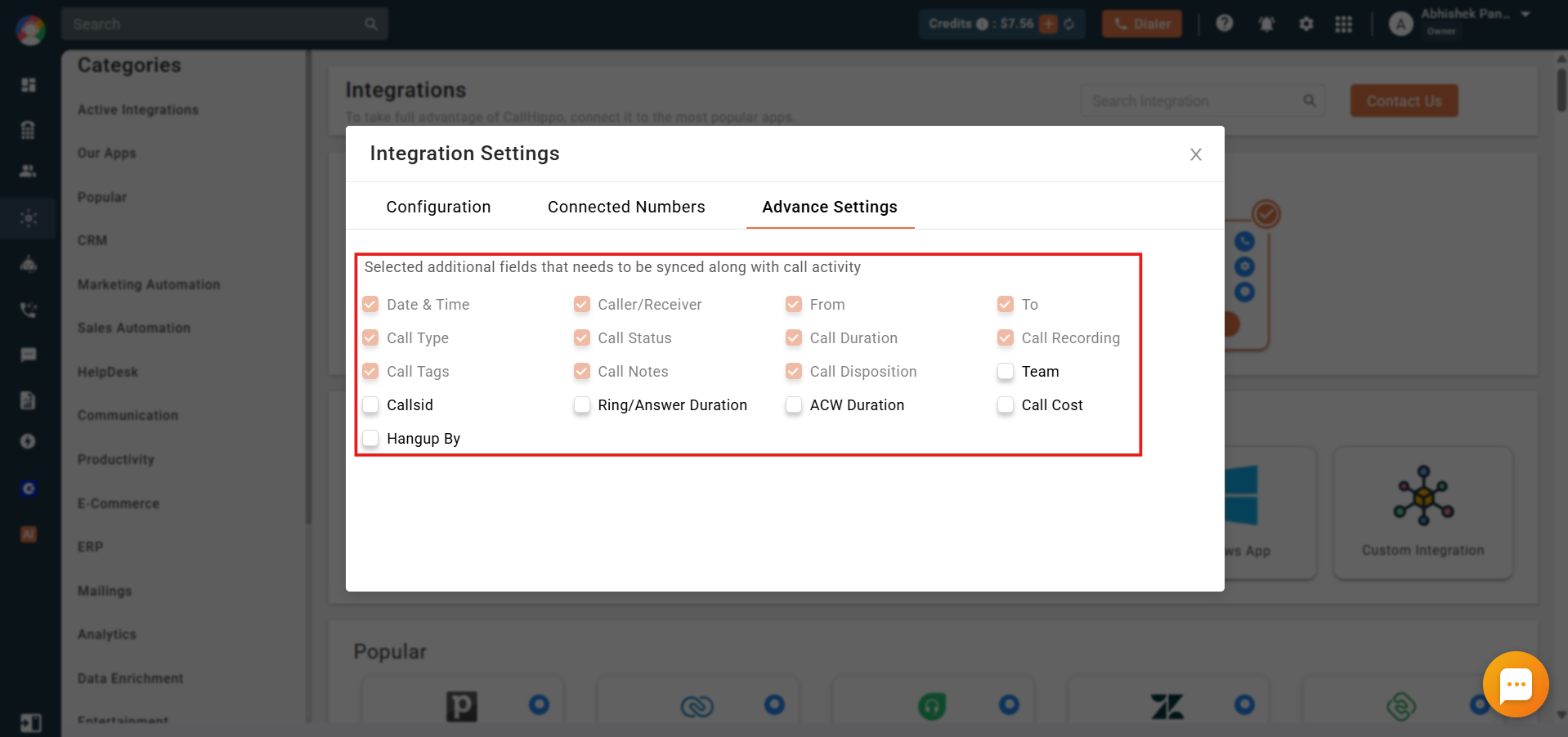The width and height of the screenshot is (1568, 737).
Task: Uncheck the Call Duration checkbox
Action: point(794,338)
